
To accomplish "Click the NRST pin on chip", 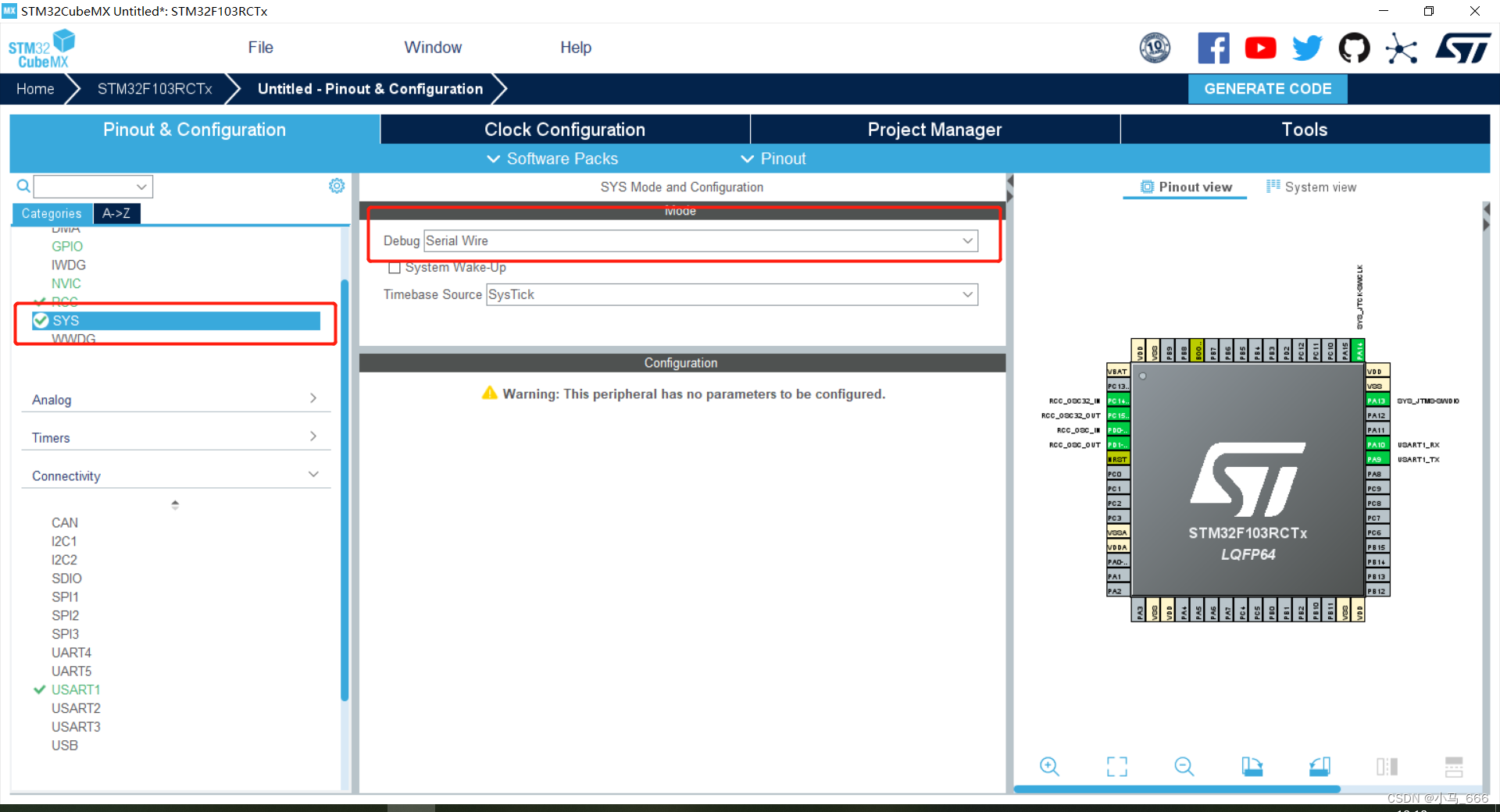I will click(x=1118, y=459).
